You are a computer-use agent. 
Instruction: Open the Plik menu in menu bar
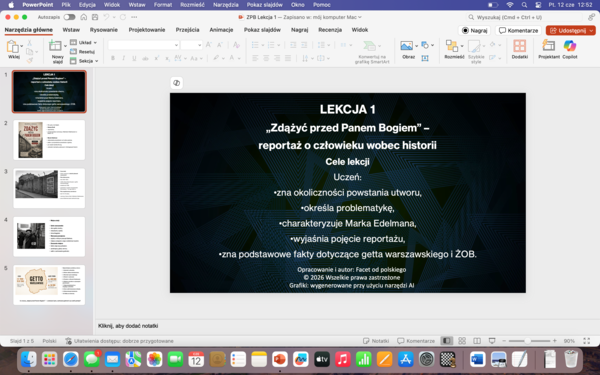(x=66, y=5)
